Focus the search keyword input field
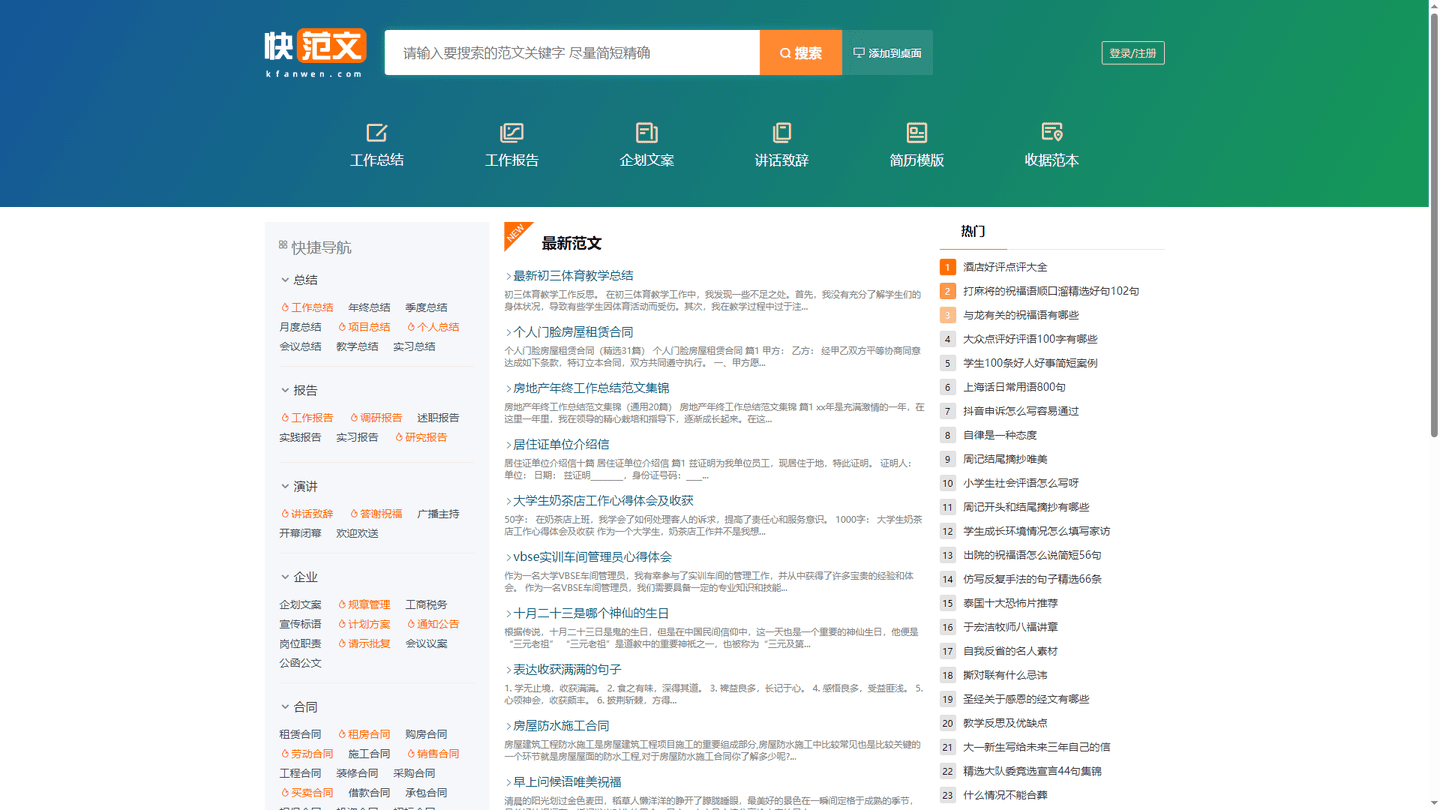1440x810 pixels. coord(572,53)
